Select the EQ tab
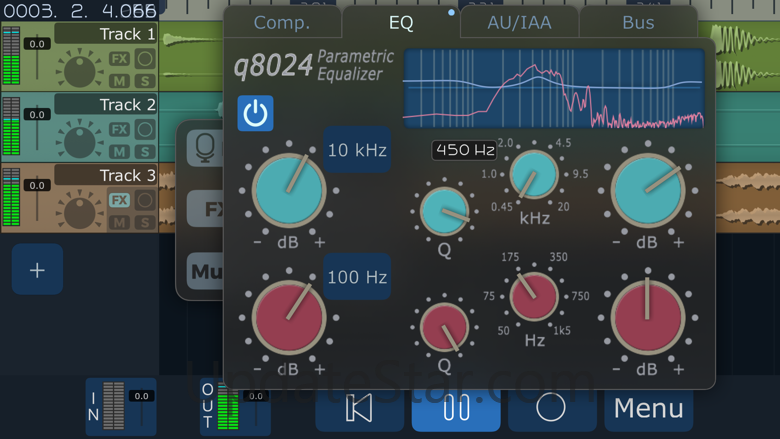Viewport: 780px width, 439px height. click(x=401, y=22)
